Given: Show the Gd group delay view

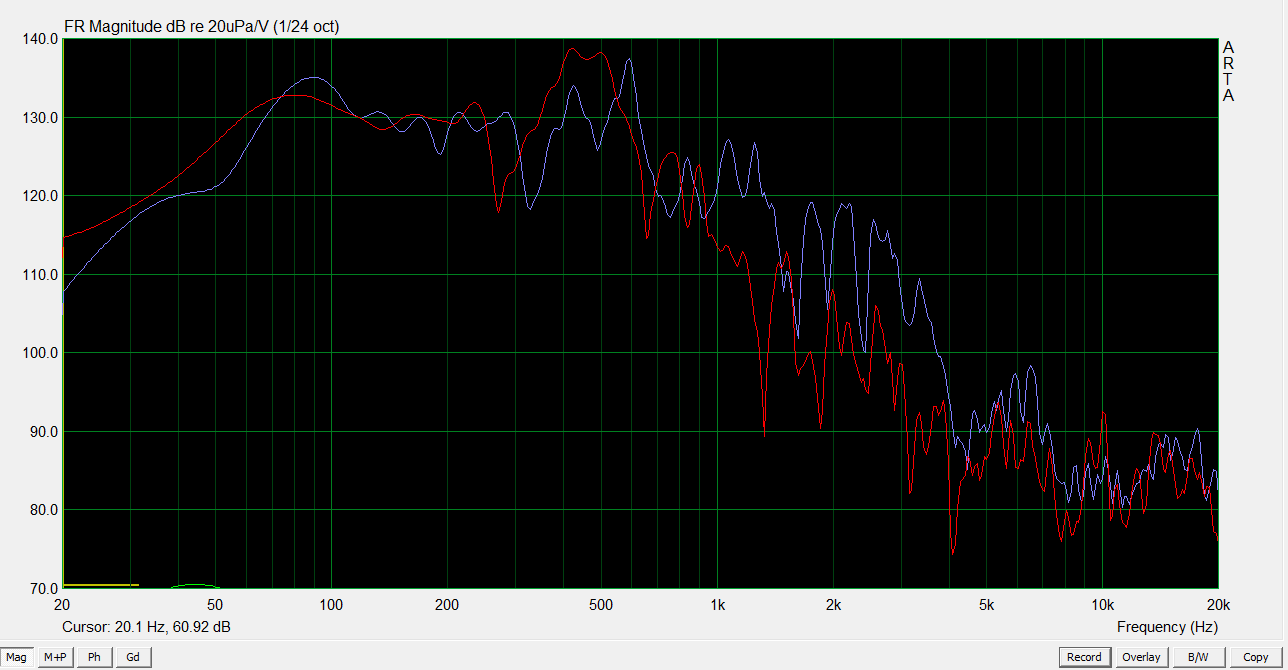Looking at the screenshot, I should click(x=132, y=657).
